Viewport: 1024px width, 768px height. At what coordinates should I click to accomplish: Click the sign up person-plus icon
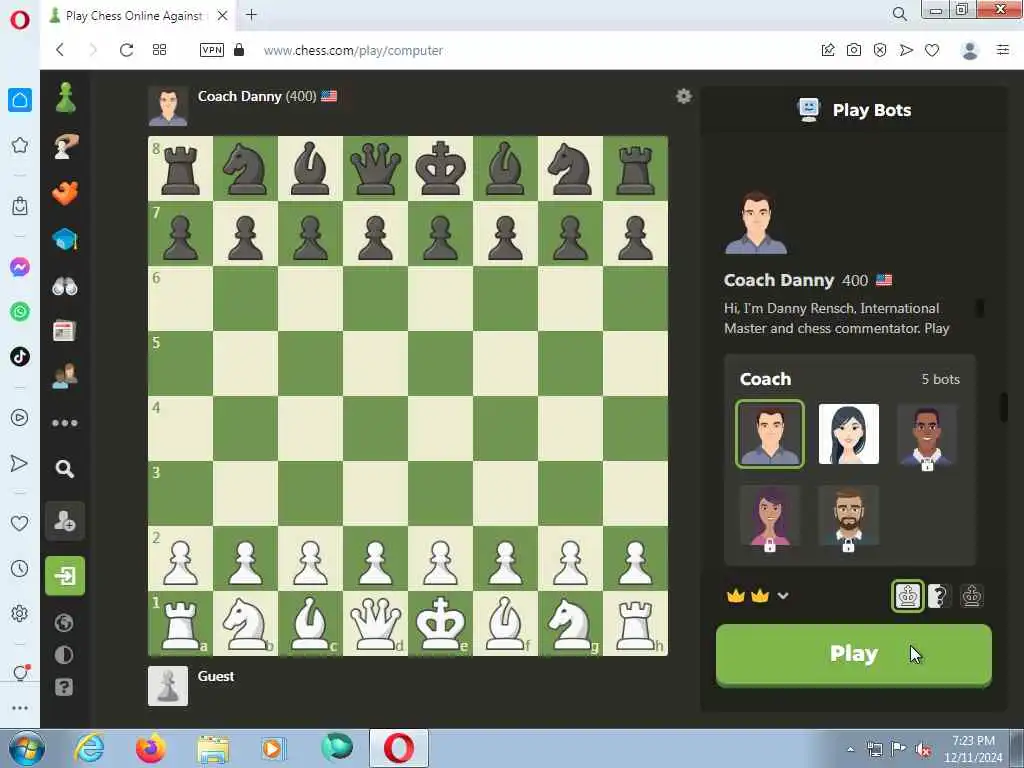65,521
